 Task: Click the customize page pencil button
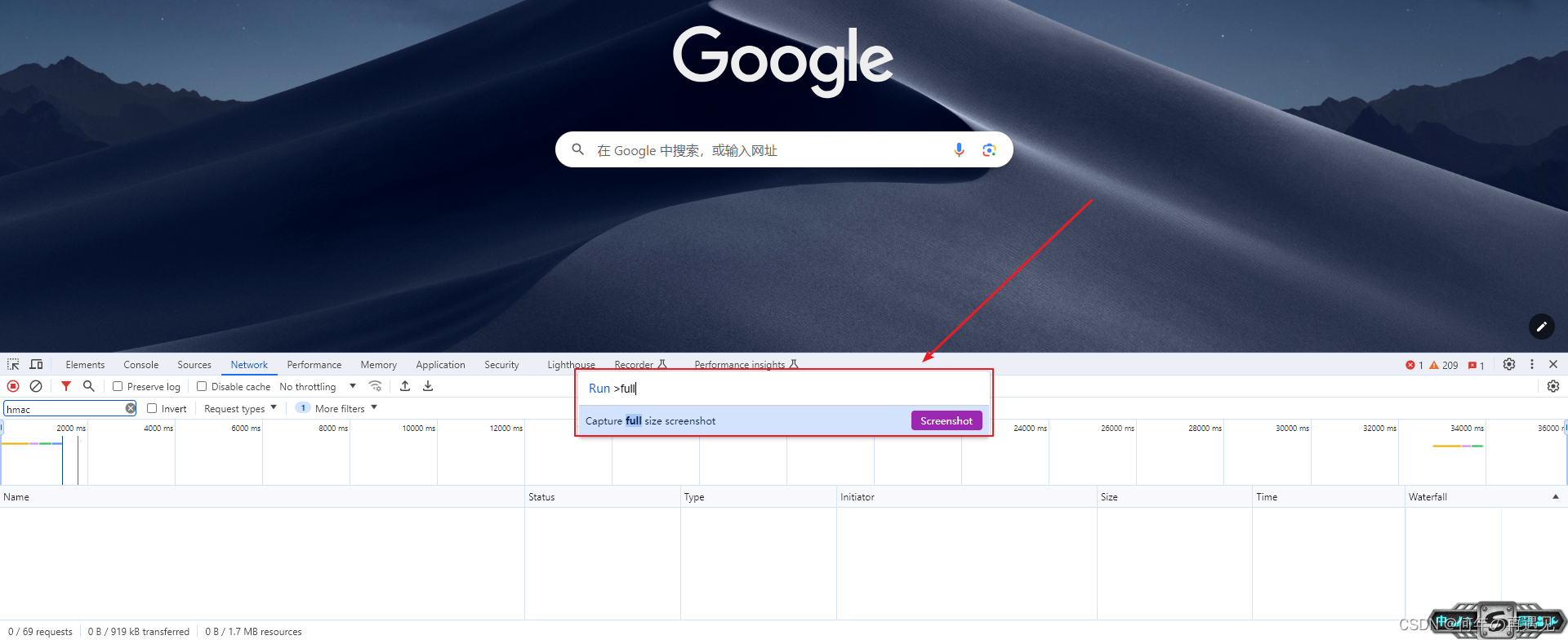tap(1542, 327)
